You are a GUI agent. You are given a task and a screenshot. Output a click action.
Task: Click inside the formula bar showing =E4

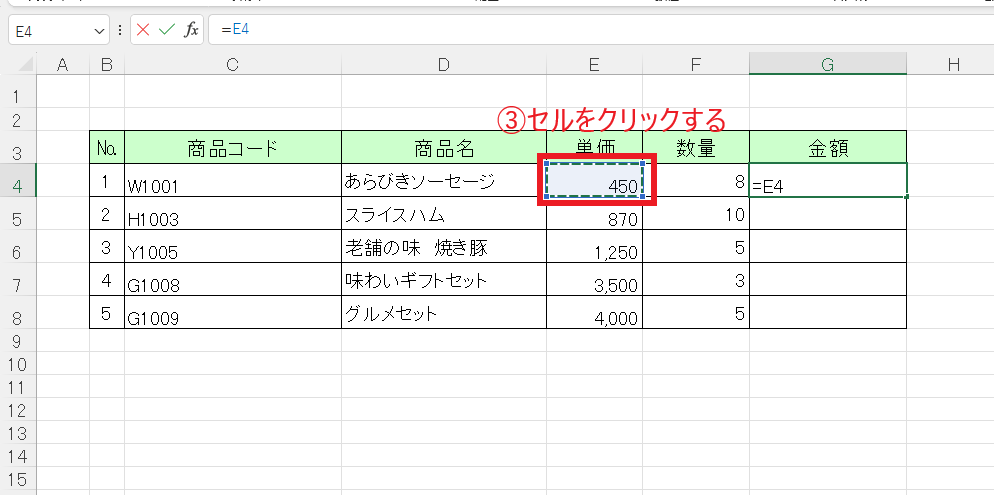coord(601,30)
